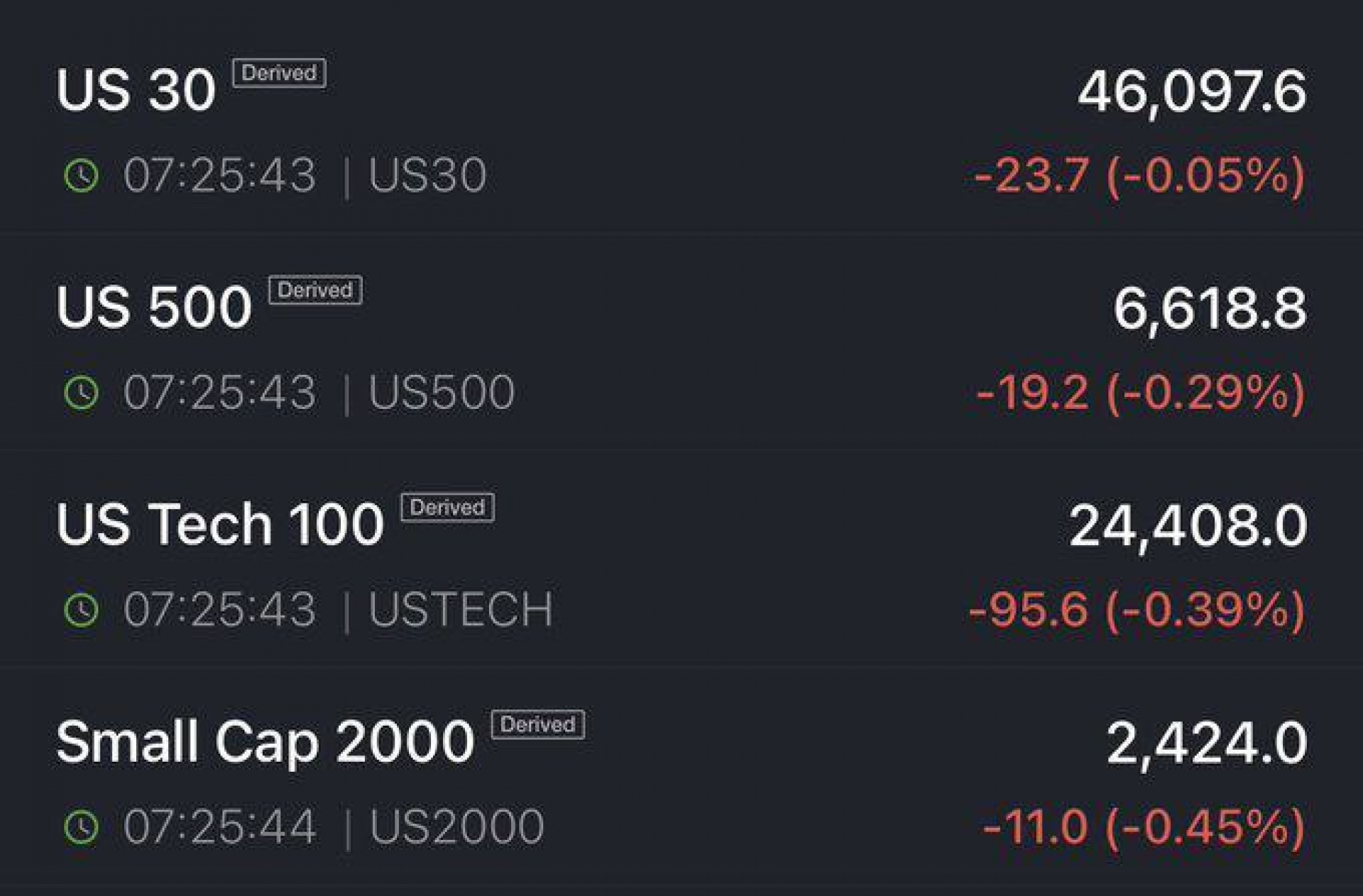Click the Derived badge next to Small Cap 2000
Screen dimensions: 1363x896
537,725
